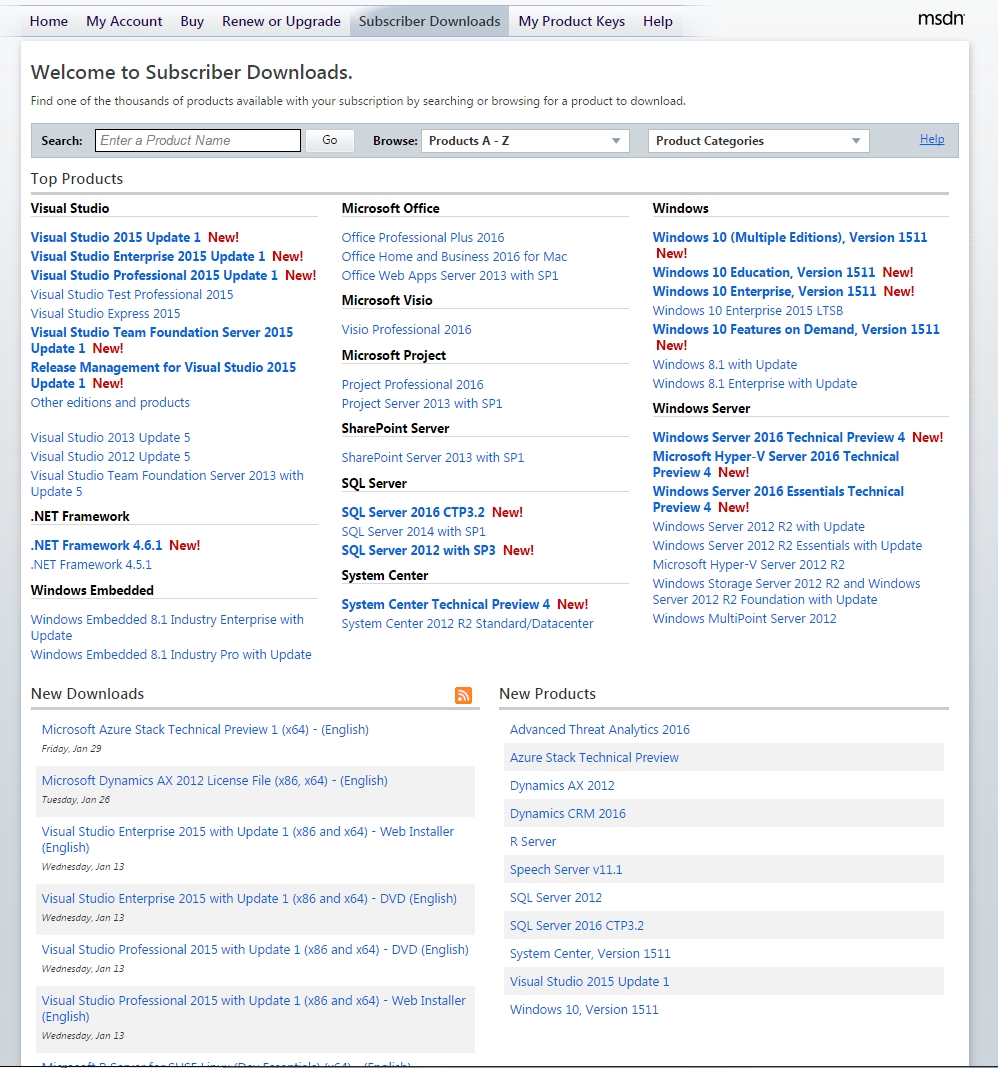Select Visual Studio Test Professional 2015

click(x=131, y=295)
